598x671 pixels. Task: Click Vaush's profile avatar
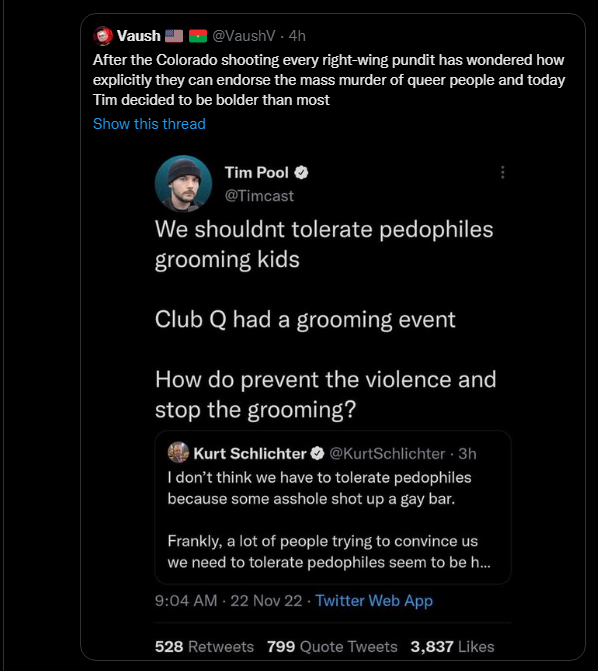coord(103,36)
